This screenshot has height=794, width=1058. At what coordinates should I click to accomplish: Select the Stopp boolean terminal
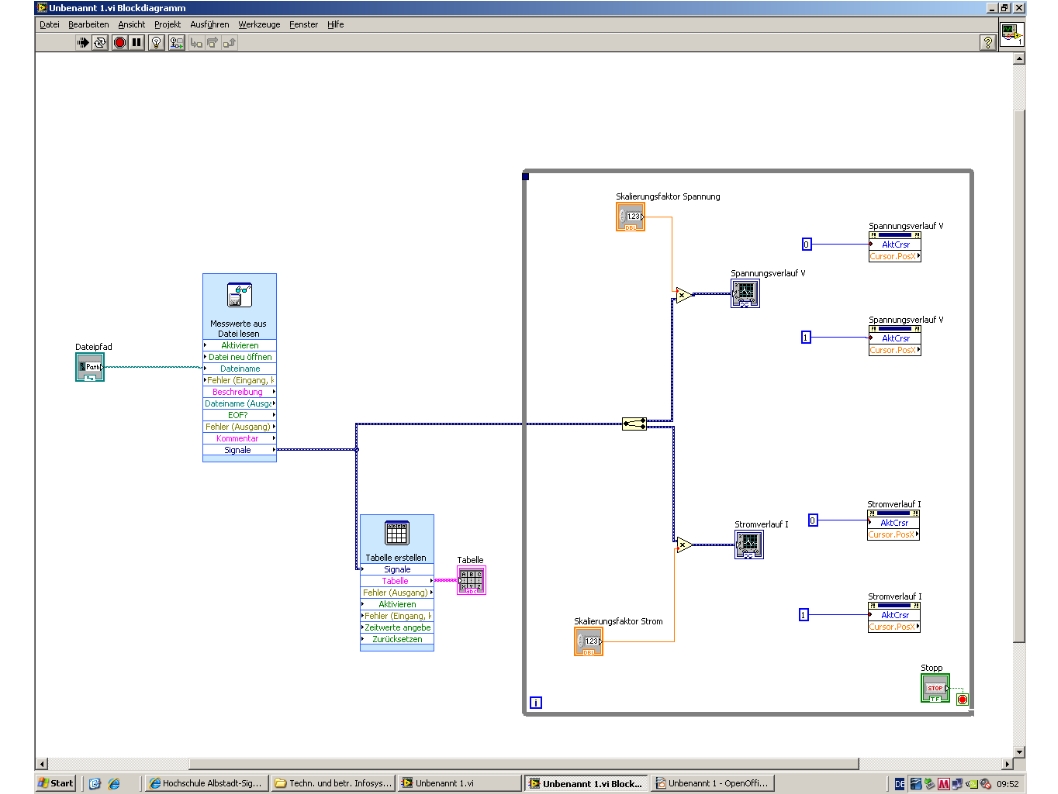point(935,688)
